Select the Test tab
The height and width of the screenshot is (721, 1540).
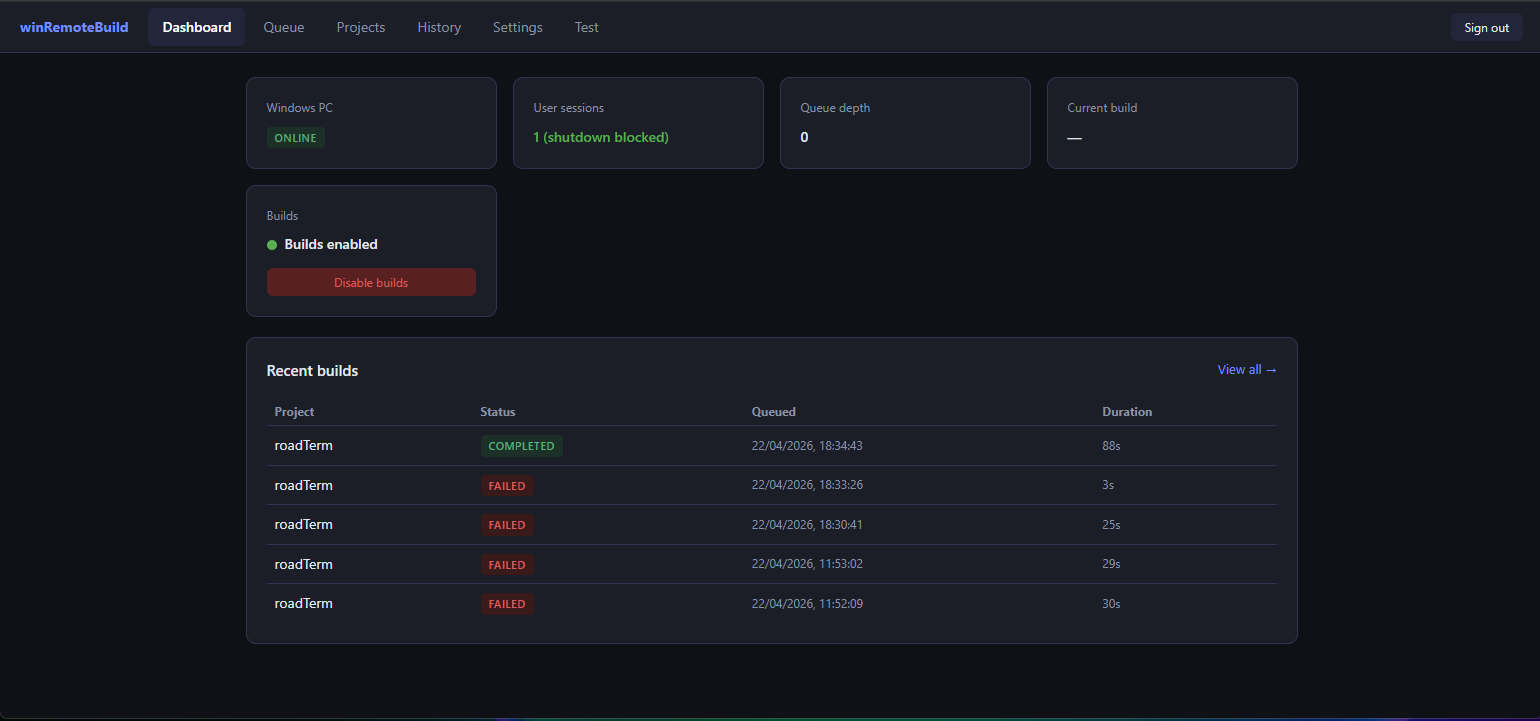(x=586, y=27)
